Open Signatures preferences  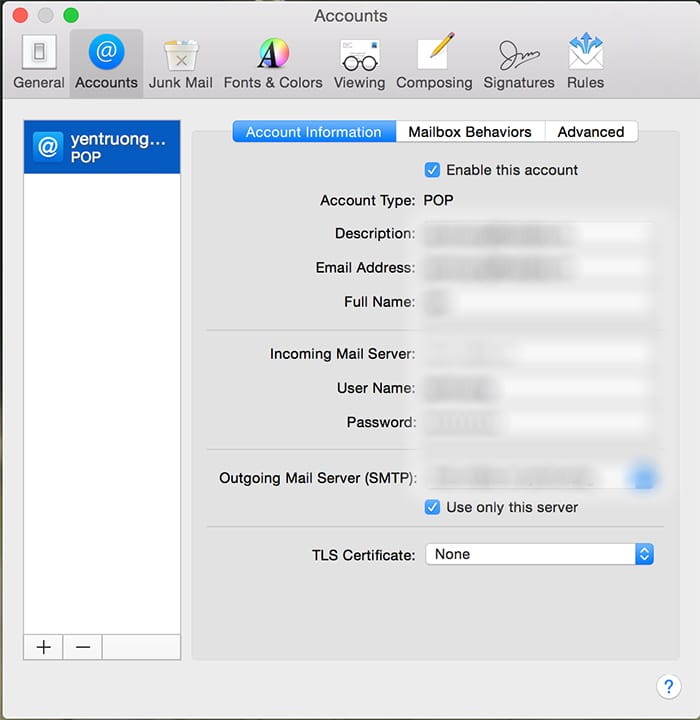point(518,62)
